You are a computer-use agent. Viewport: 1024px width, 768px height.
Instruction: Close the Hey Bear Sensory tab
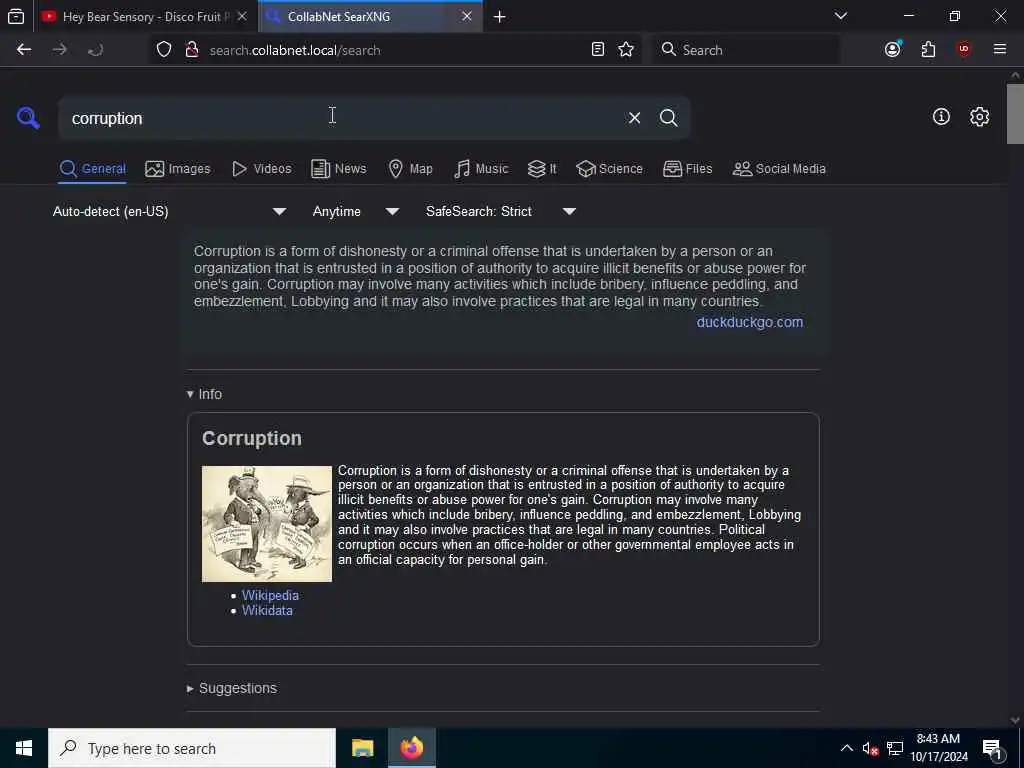242,16
